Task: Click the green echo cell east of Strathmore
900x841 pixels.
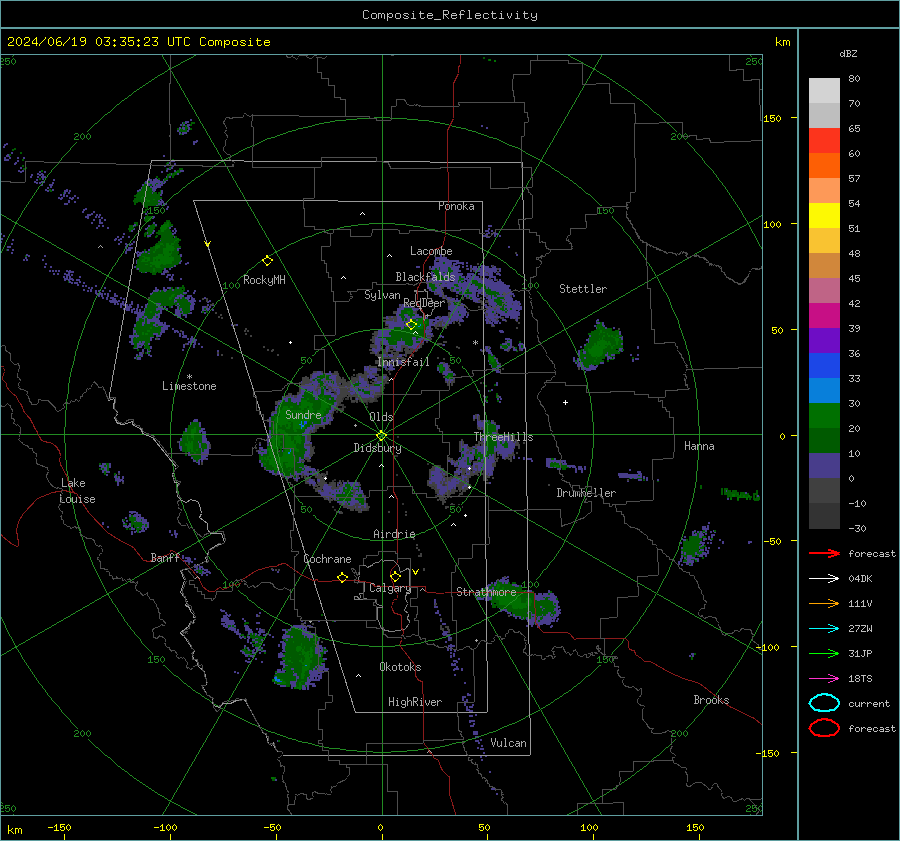Action: coord(522,603)
